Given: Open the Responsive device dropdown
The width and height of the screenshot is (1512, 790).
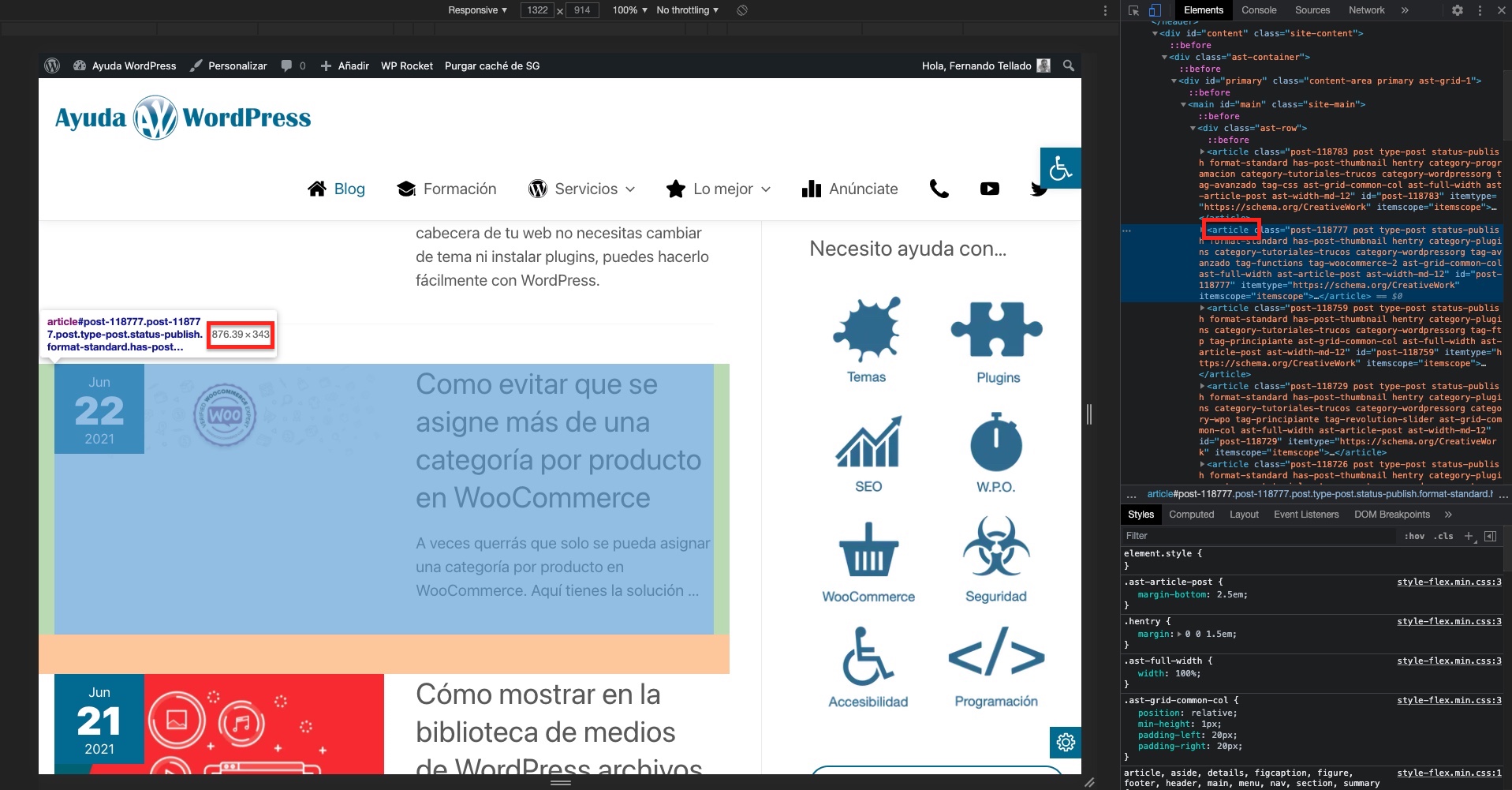Looking at the screenshot, I should coord(476,10).
